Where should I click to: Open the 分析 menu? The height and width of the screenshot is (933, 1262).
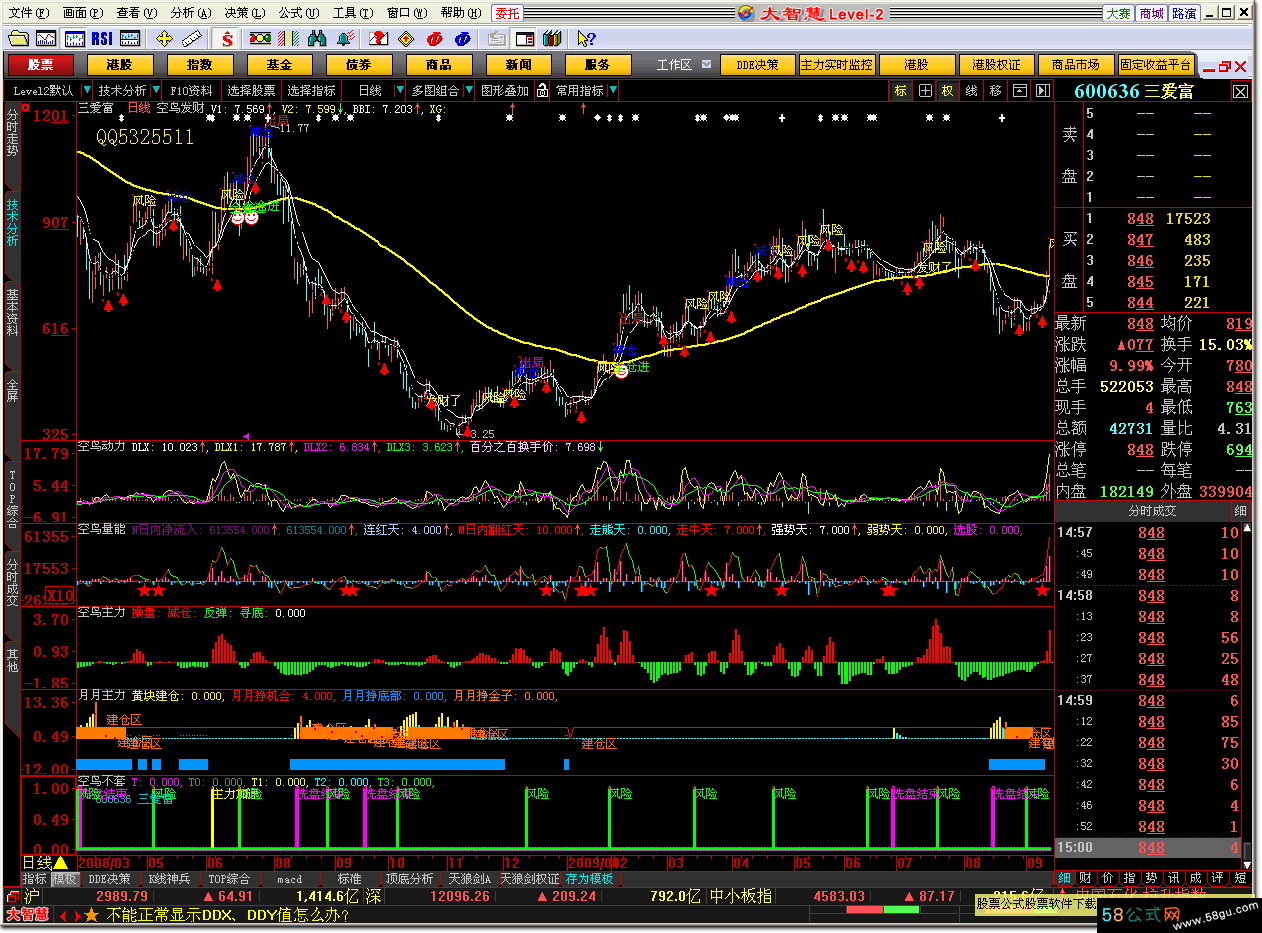[191, 13]
